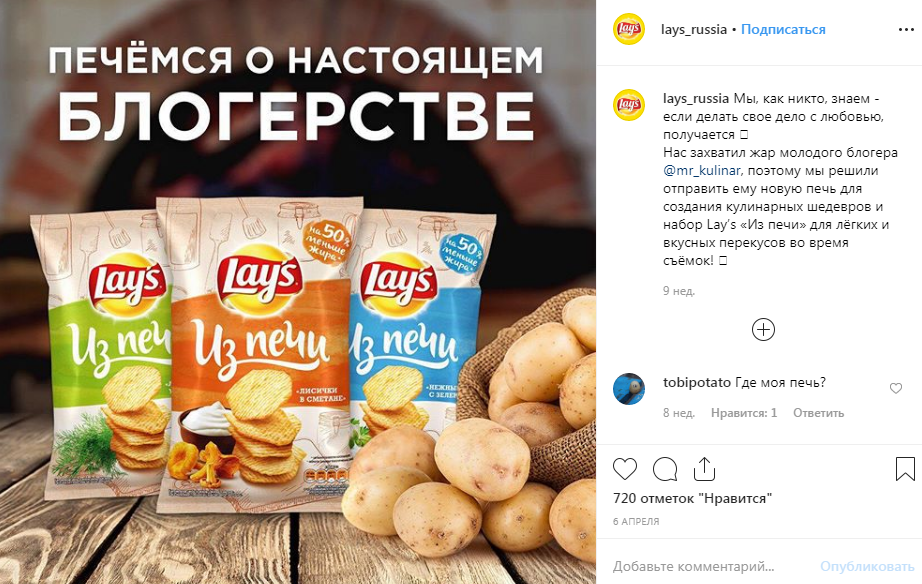View likes on tobipotato's comment
The height and width of the screenshot is (584, 922).
click(744, 413)
